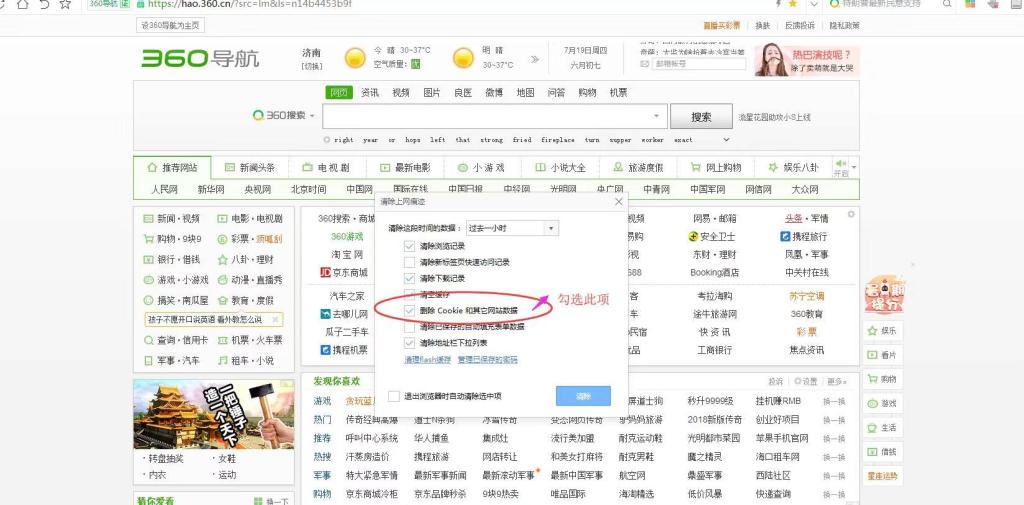Toggle the 清除下载记录 checkbox

409,278
